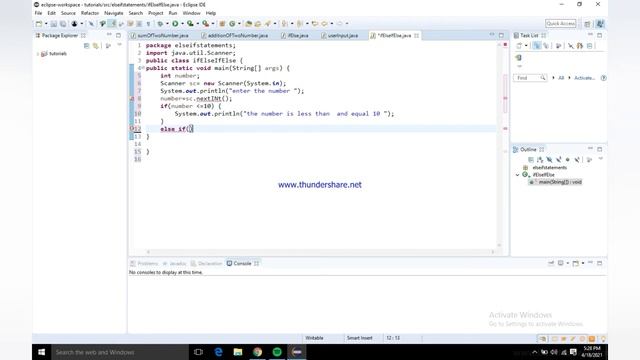Open the Run button dropdown arrow
640x360 pixels.
click(x=182, y=24)
